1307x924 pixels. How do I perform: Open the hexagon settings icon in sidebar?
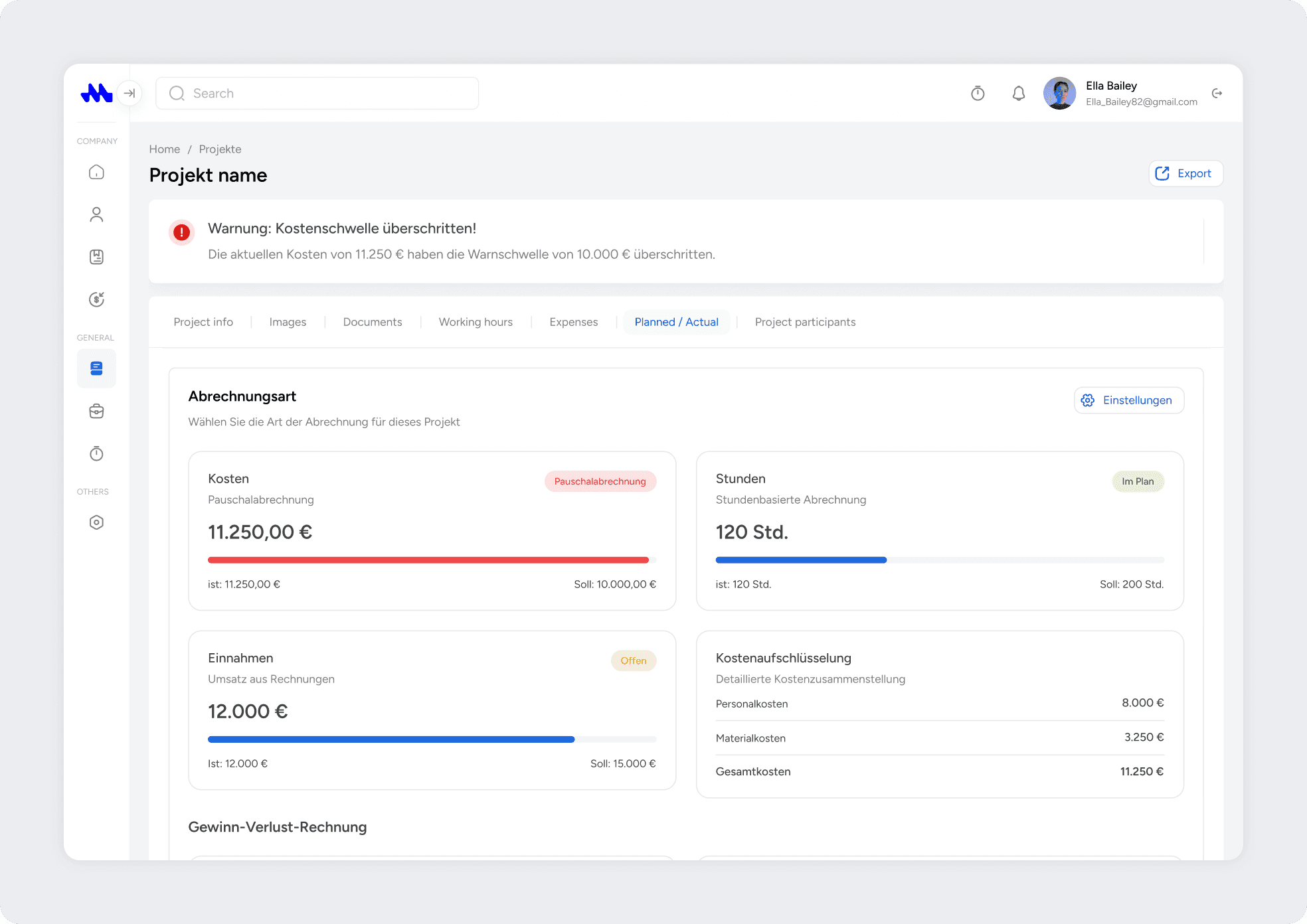tap(96, 522)
